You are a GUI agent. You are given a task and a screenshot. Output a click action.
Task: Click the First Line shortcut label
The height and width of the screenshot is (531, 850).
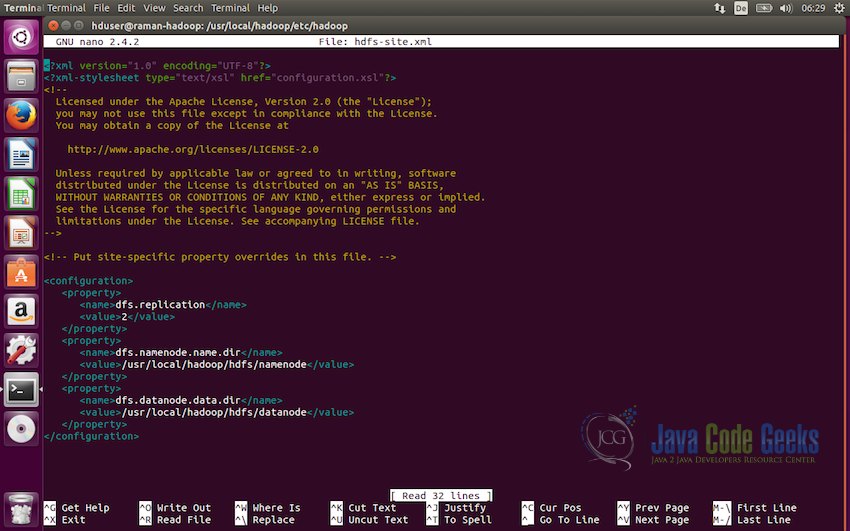767,508
